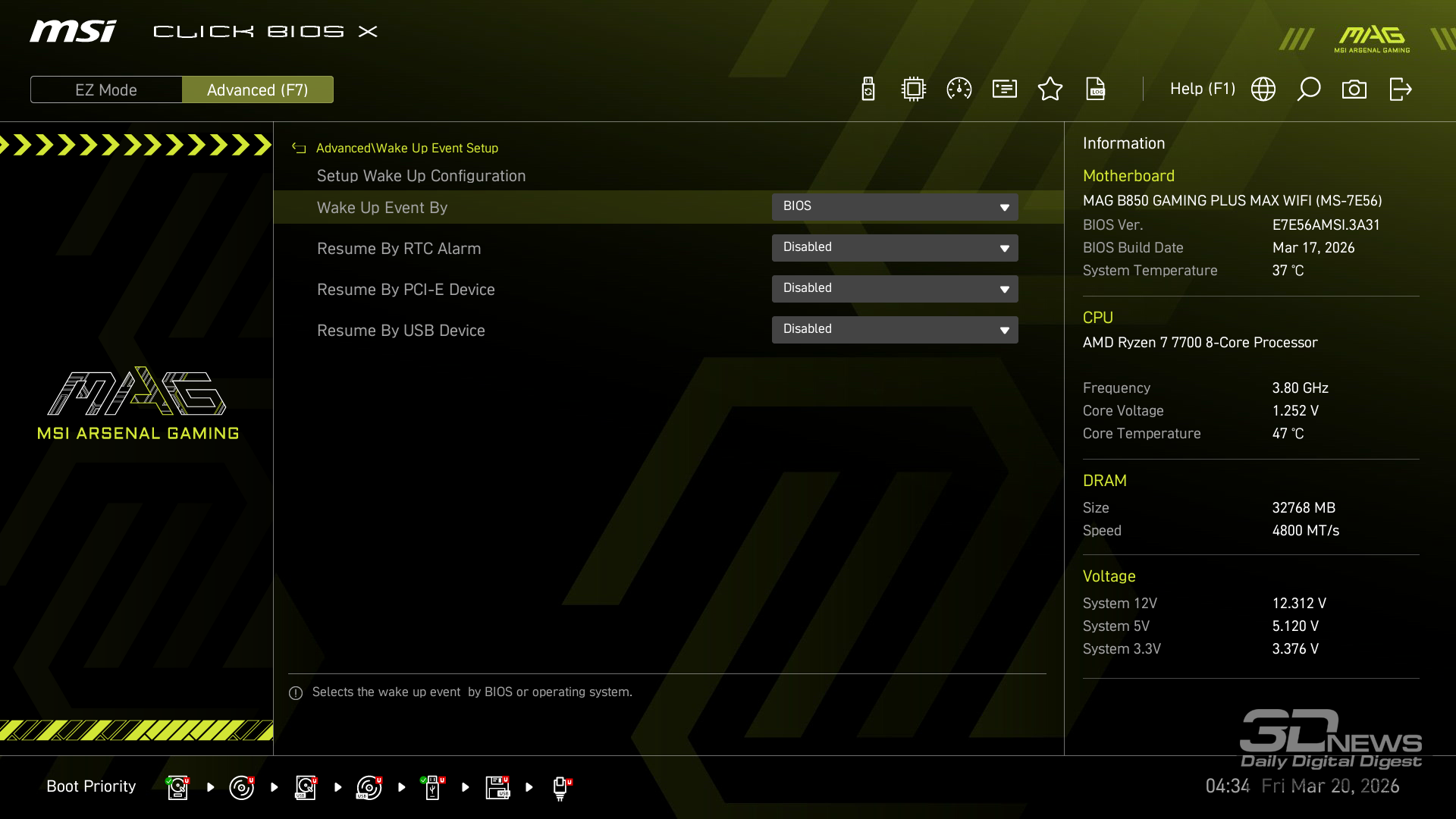Image resolution: width=1456 pixels, height=819 pixels.
Task: Click the globe language icon
Action: [1263, 89]
